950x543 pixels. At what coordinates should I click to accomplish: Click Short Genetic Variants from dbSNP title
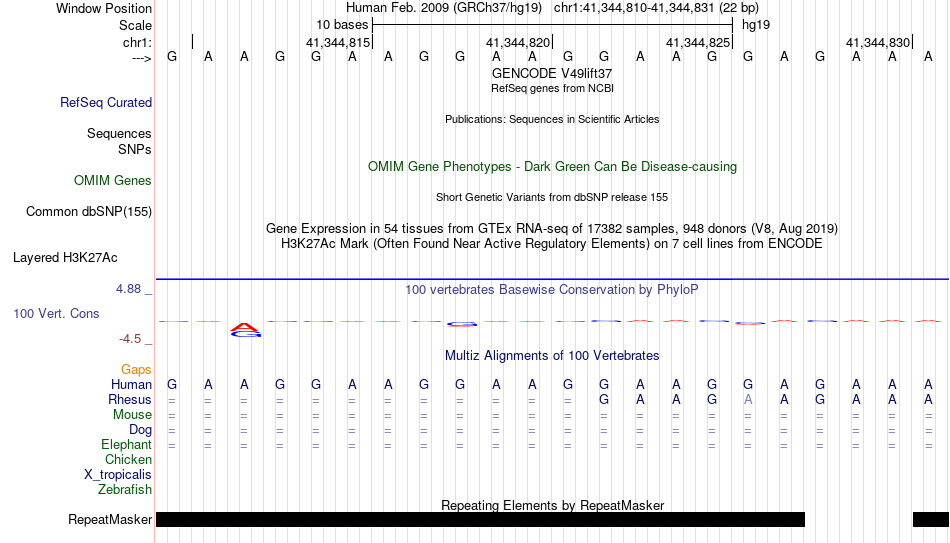point(552,198)
